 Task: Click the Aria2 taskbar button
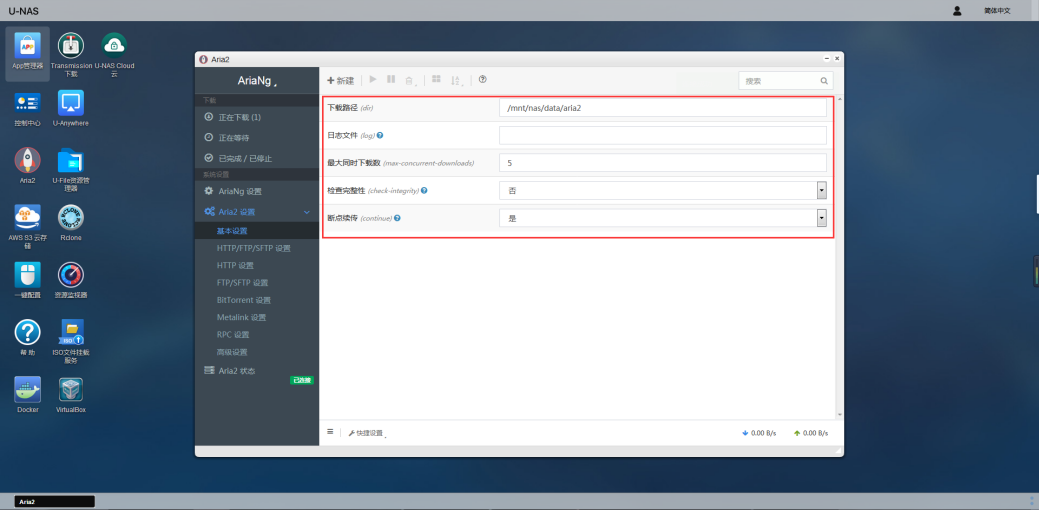pos(54,501)
